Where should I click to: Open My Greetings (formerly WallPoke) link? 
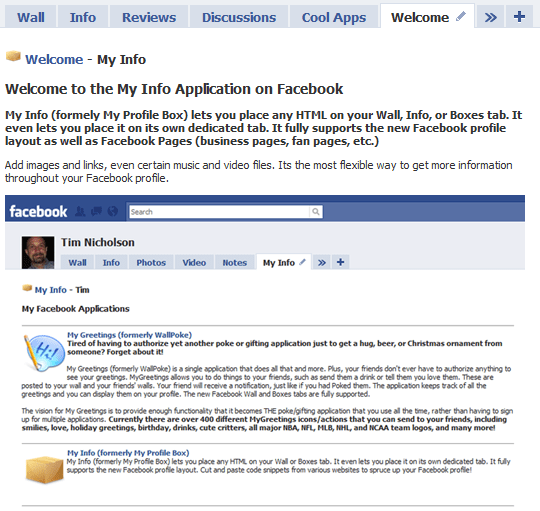pos(129,335)
